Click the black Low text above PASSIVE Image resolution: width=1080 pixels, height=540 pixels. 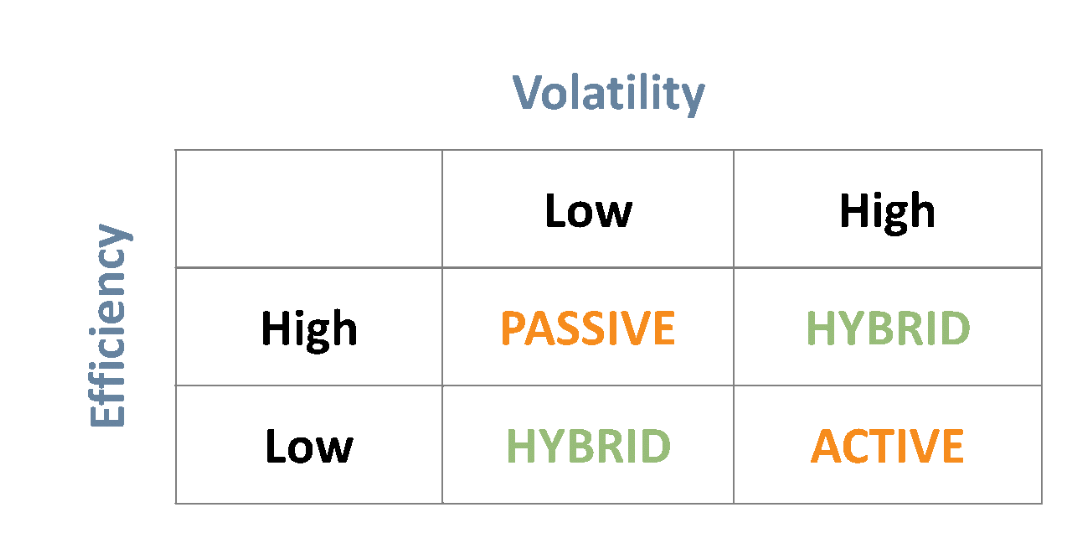[x=588, y=211]
